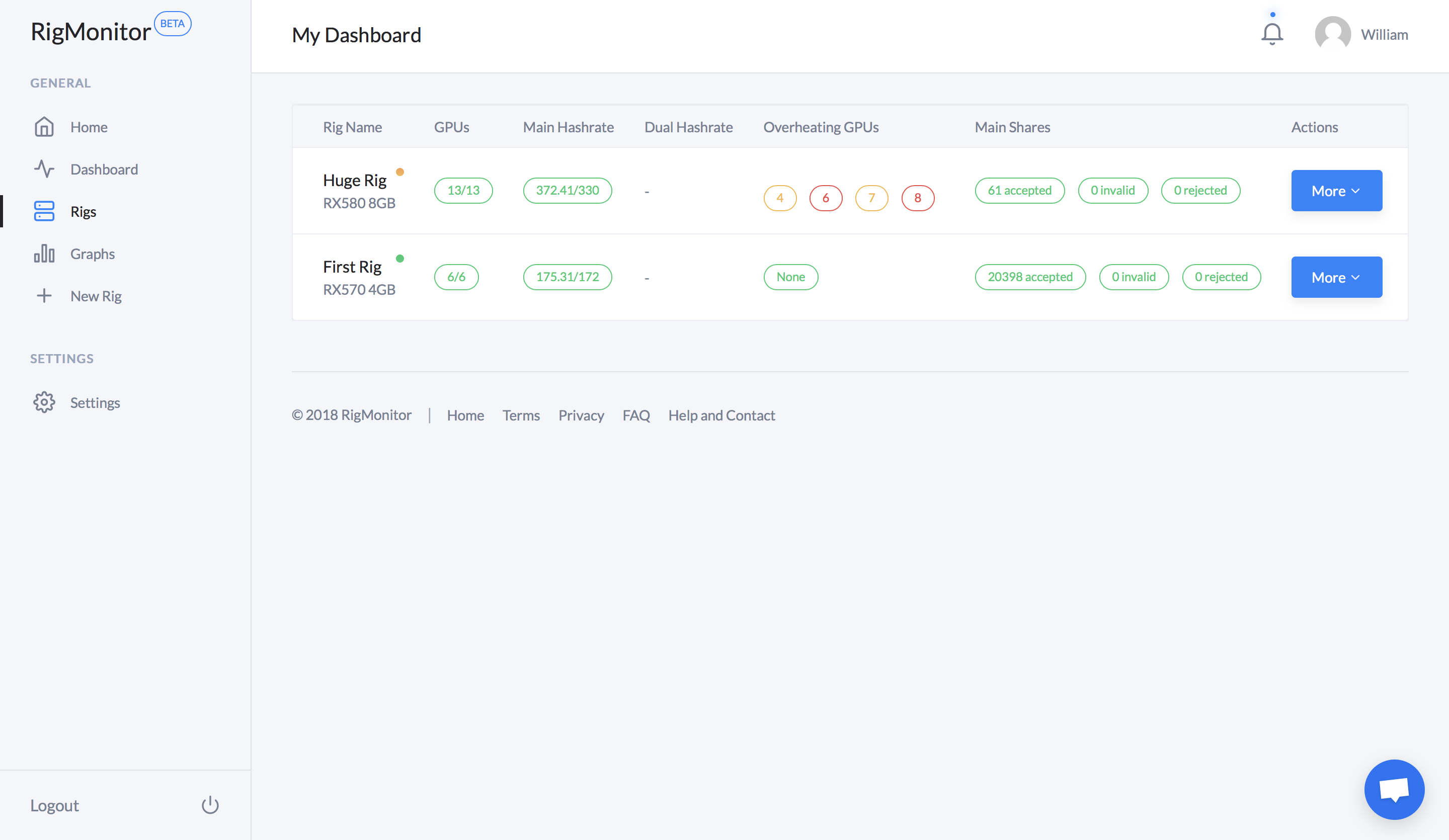Click the My Dashboard page title
The image size is (1449, 840).
click(357, 35)
